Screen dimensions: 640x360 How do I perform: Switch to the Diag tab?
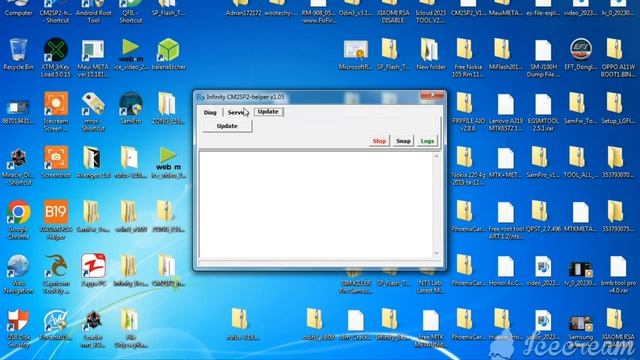[x=210, y=112]
